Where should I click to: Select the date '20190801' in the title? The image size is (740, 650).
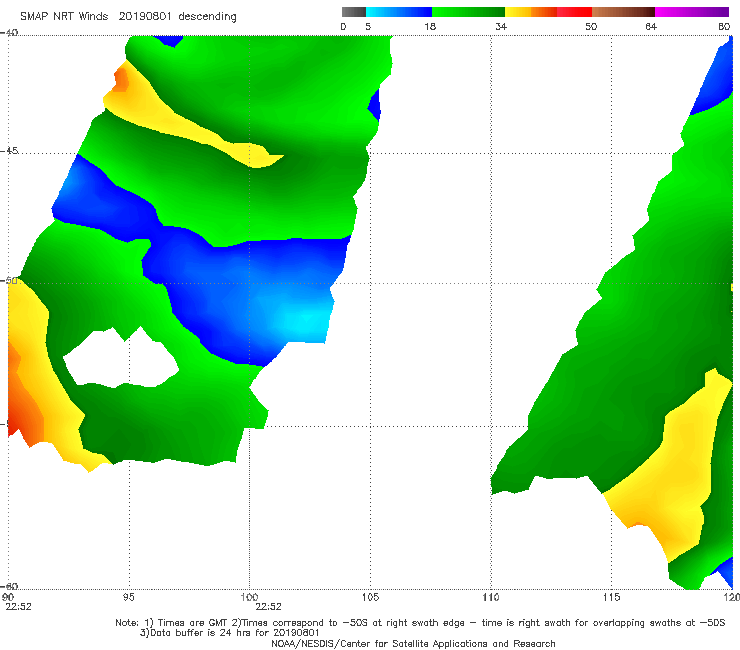click(x=144, y=16)
